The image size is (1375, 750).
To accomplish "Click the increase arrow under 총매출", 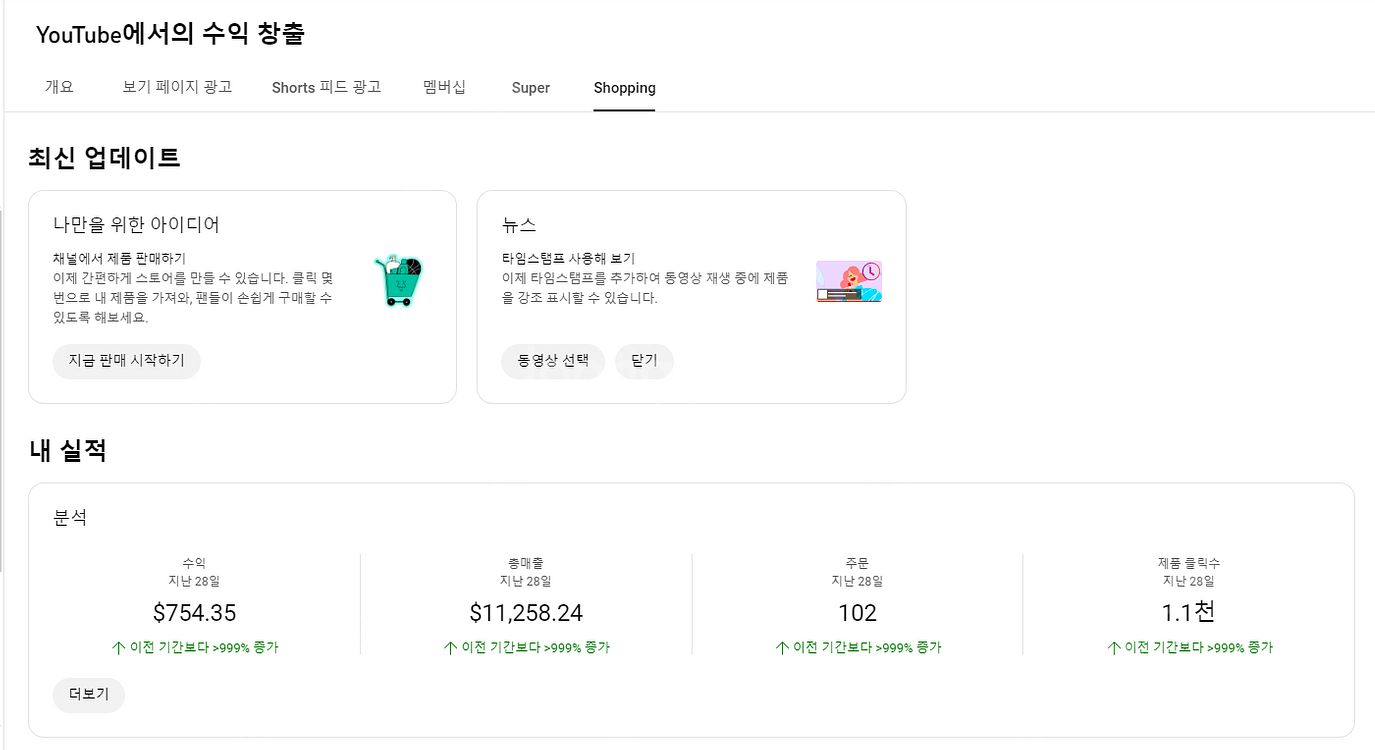I will (x=450, y=648).
